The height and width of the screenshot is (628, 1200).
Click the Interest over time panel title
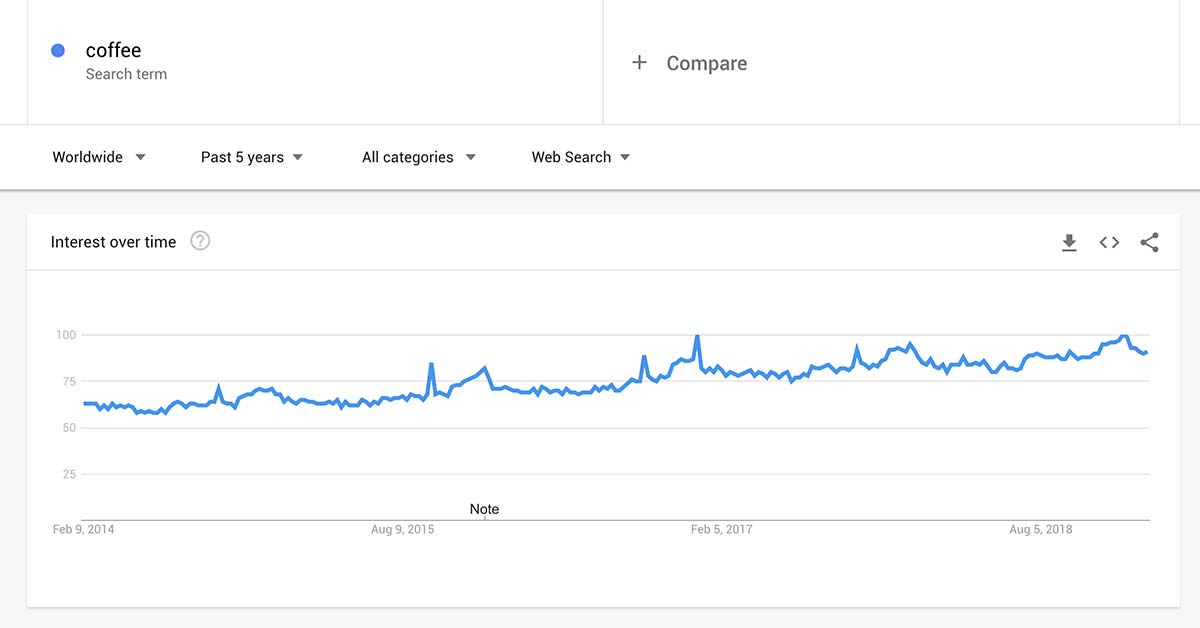pos(114,242)
